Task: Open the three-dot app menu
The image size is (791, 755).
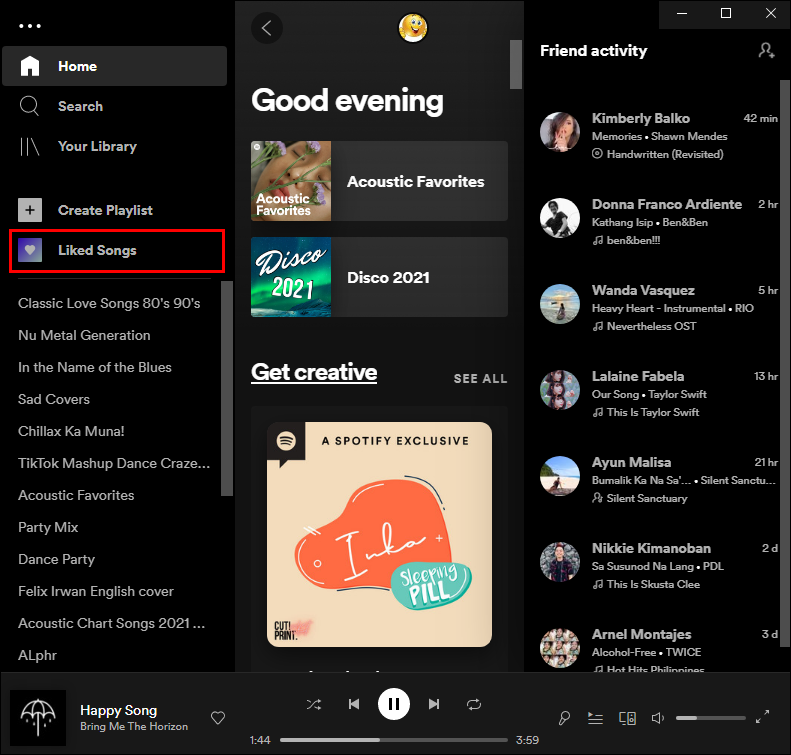Action: pos(30,26)
